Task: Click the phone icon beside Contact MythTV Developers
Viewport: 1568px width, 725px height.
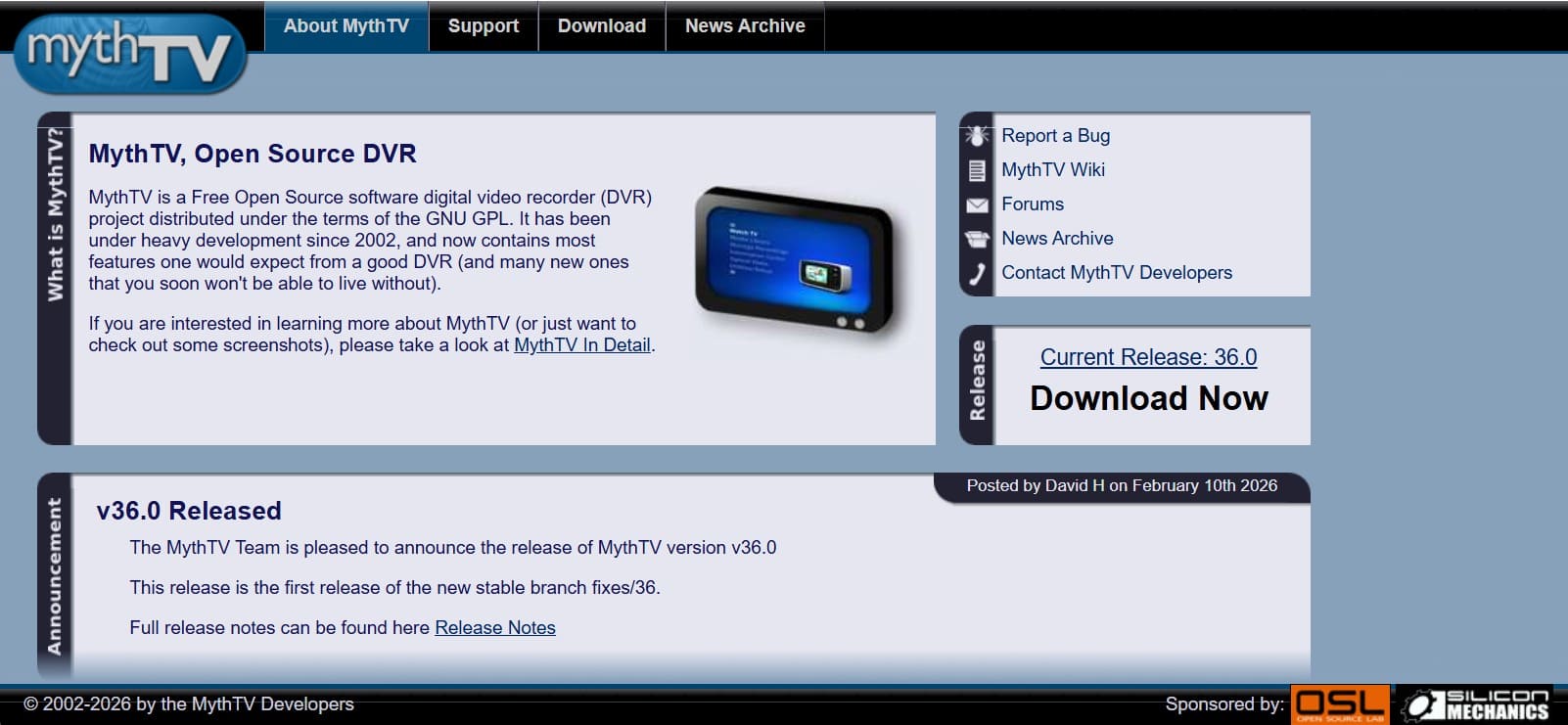Action: coord(977,273)
